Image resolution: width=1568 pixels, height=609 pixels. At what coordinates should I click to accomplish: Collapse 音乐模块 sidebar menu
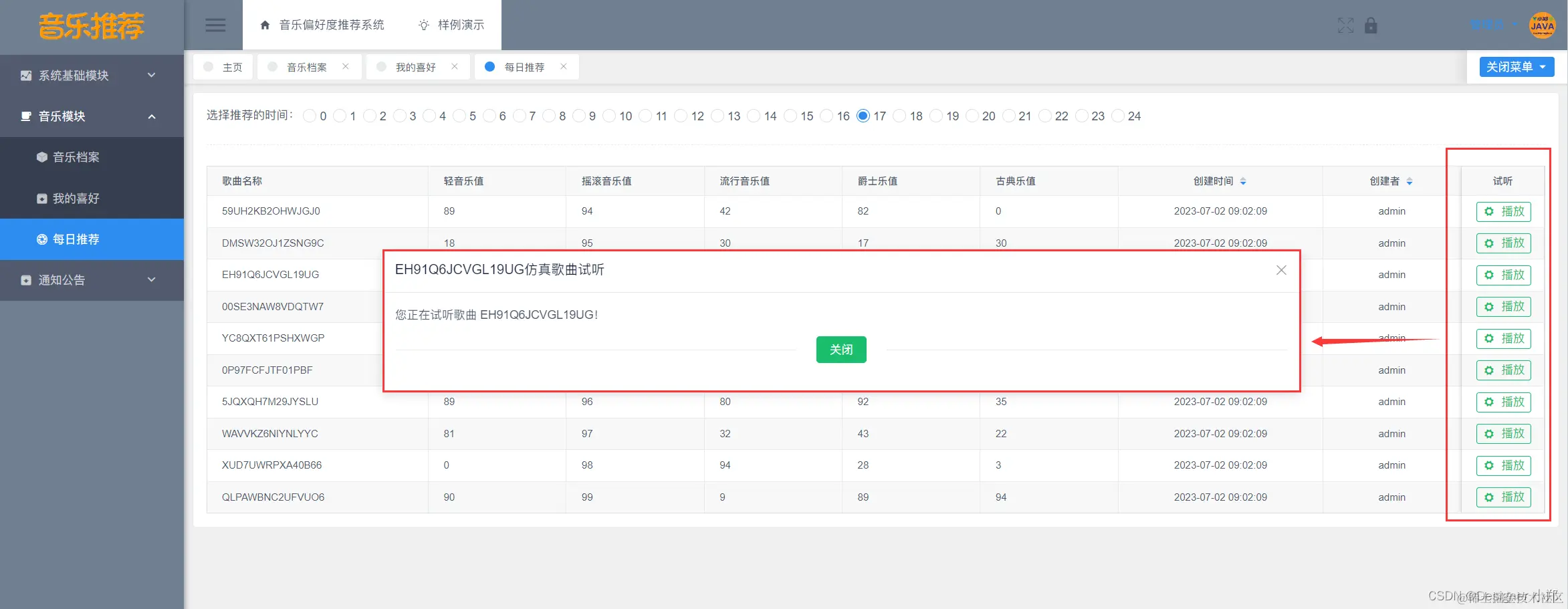(x=92, y=116)
